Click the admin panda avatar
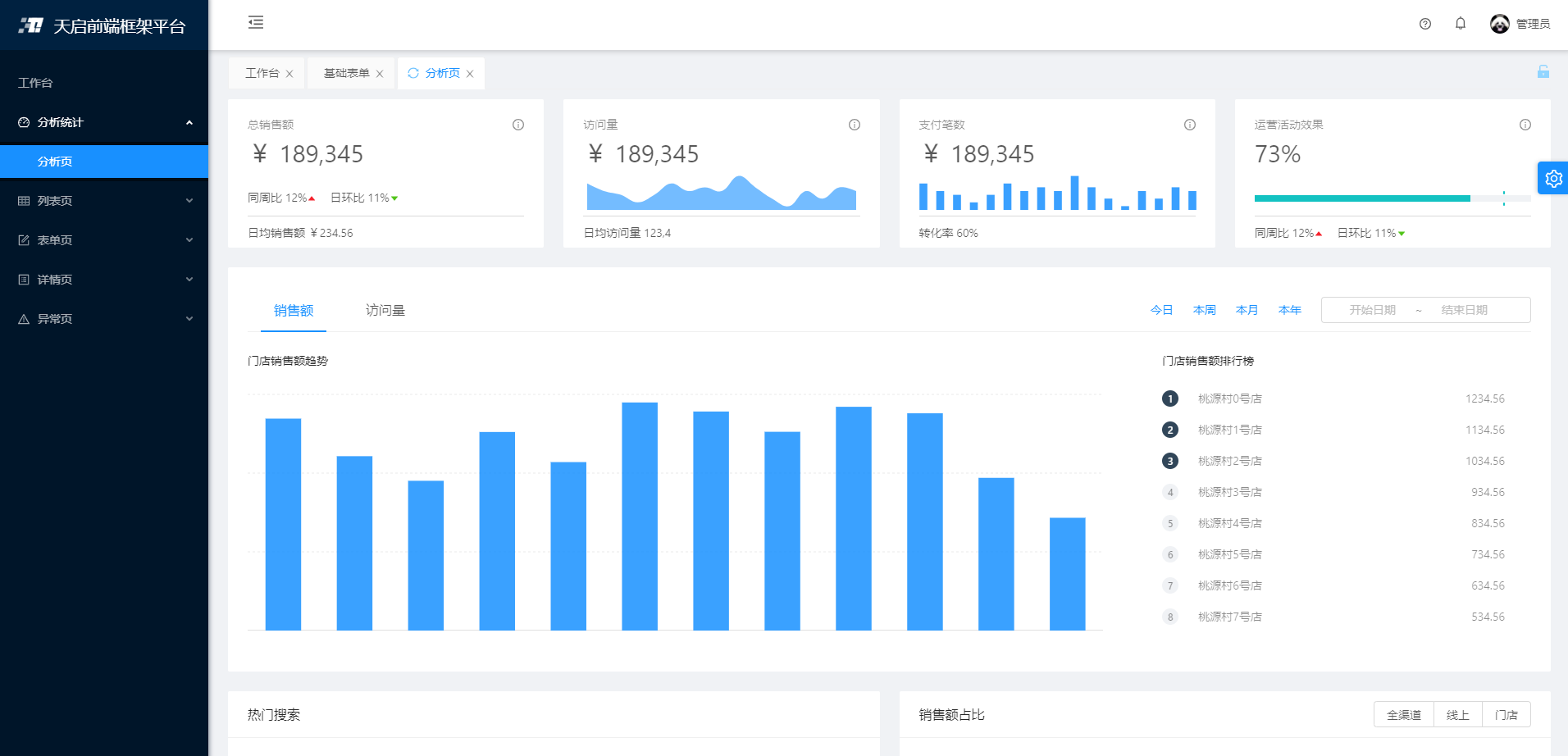The width and height of the screenshot is (1568, 756). point(1500,24)
